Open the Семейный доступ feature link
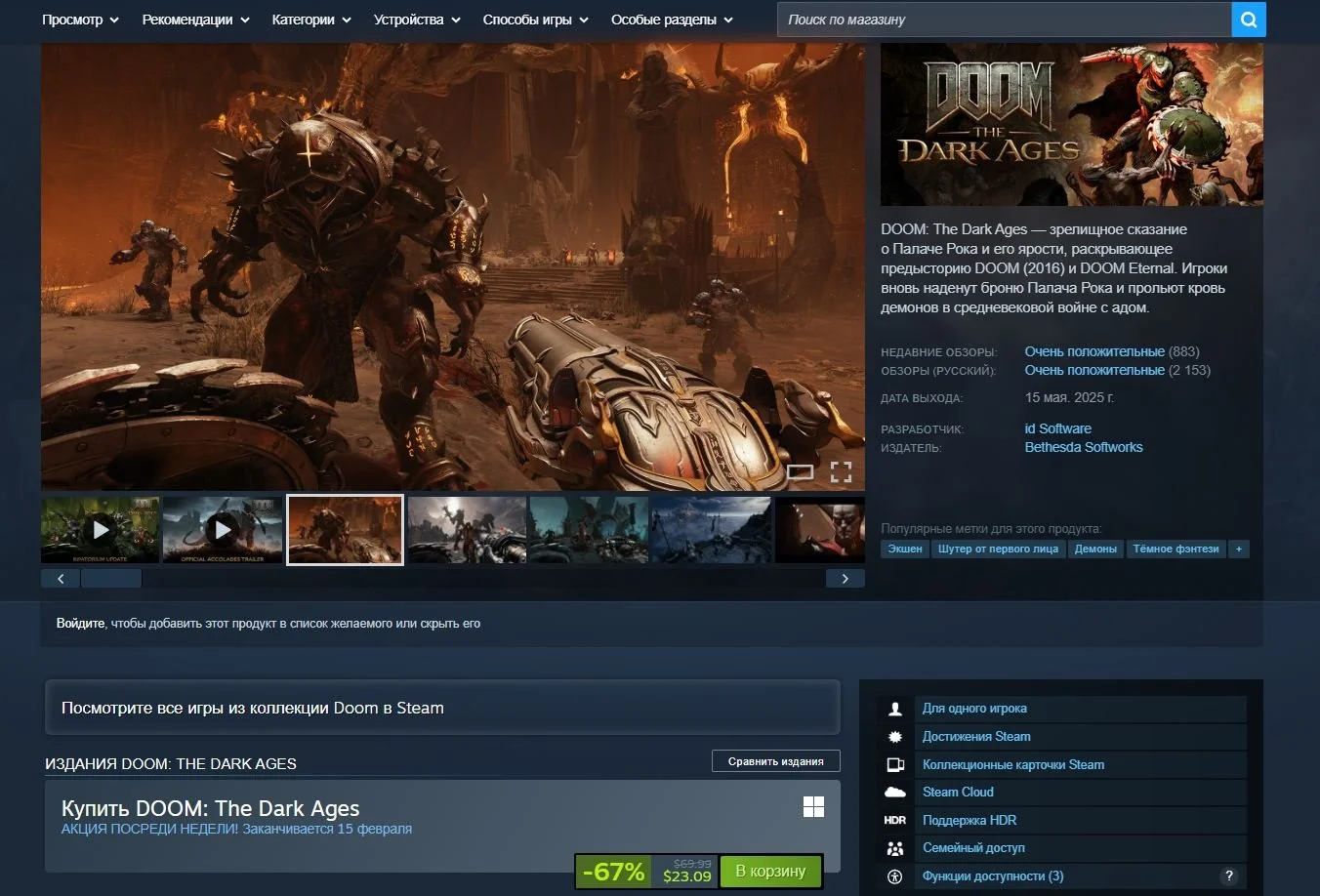Image resolution: width=1320 pixels, height=896 pixels. pos(973,848)
